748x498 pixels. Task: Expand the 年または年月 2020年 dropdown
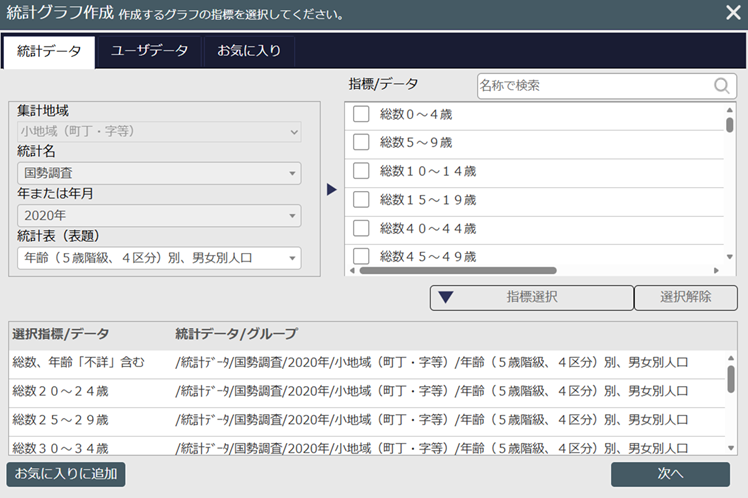(x=159, y=215)
